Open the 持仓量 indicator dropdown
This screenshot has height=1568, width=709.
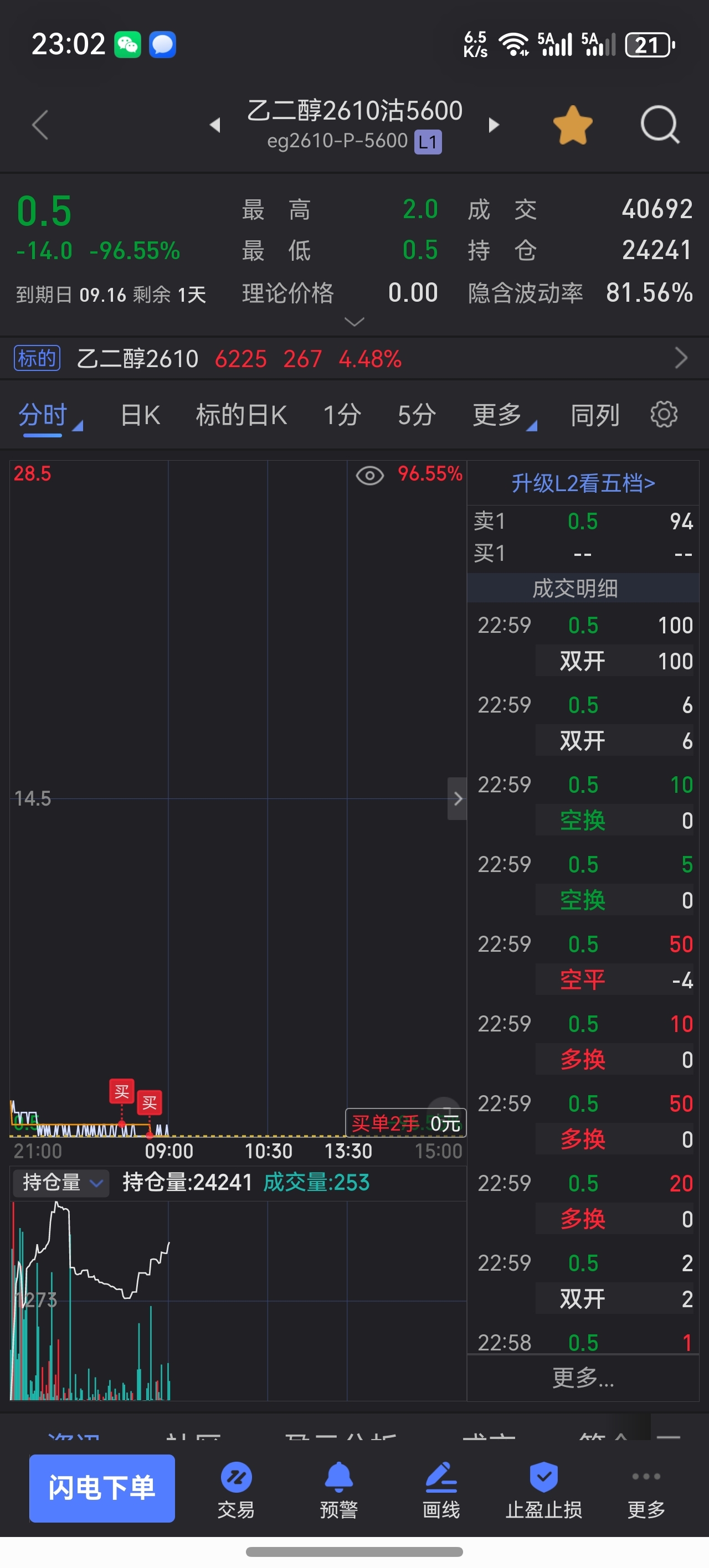[x=61, y=1183]
